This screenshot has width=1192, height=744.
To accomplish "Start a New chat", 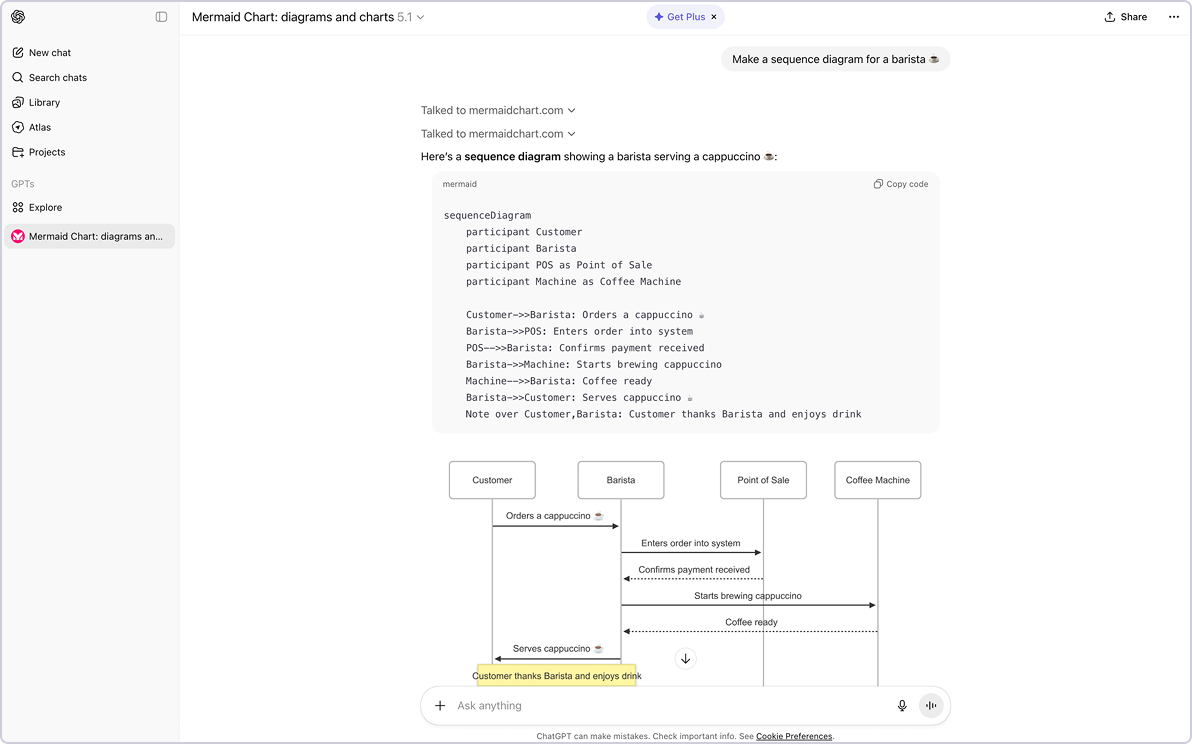I will coord(50,53).
